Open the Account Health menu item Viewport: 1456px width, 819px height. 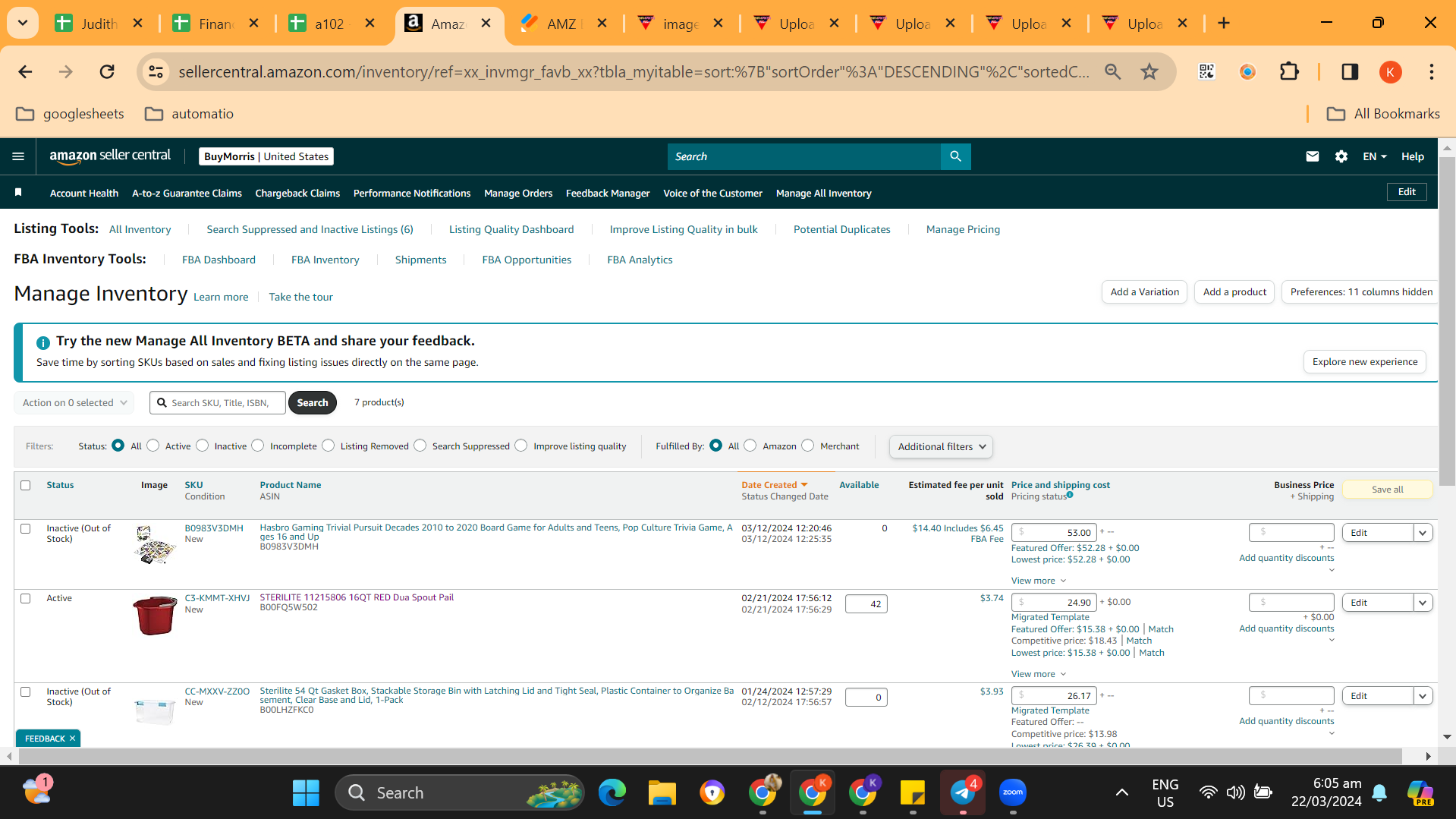coord(84,194)
